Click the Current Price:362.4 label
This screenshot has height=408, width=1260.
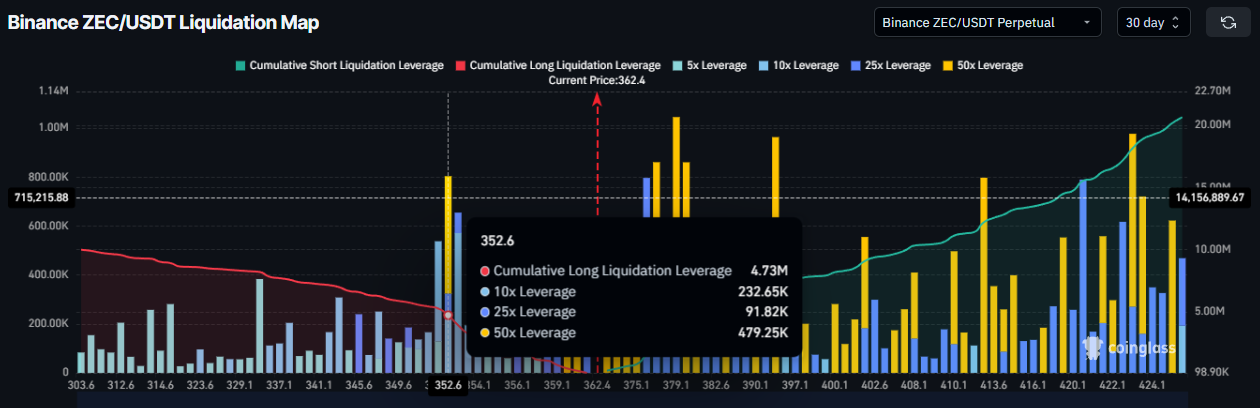(598, 80)
